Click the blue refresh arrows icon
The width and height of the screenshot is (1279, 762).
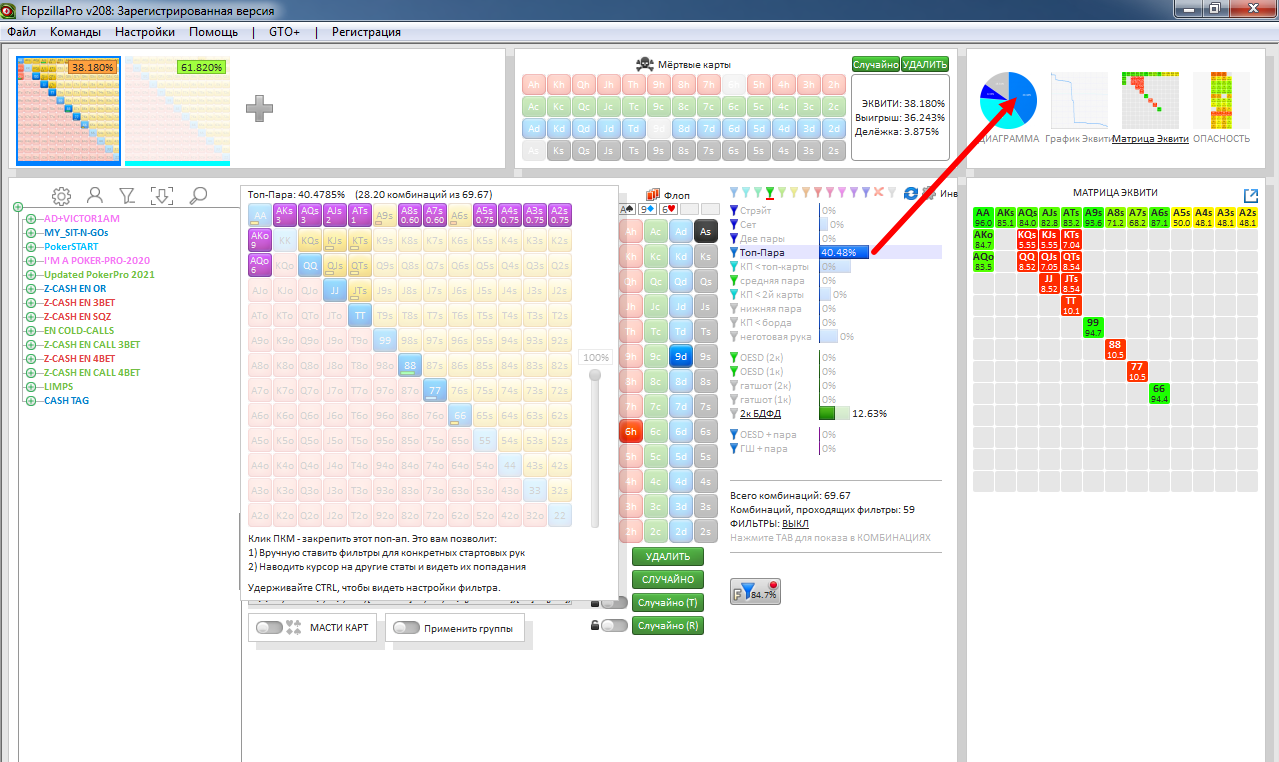tap(911, 193)
